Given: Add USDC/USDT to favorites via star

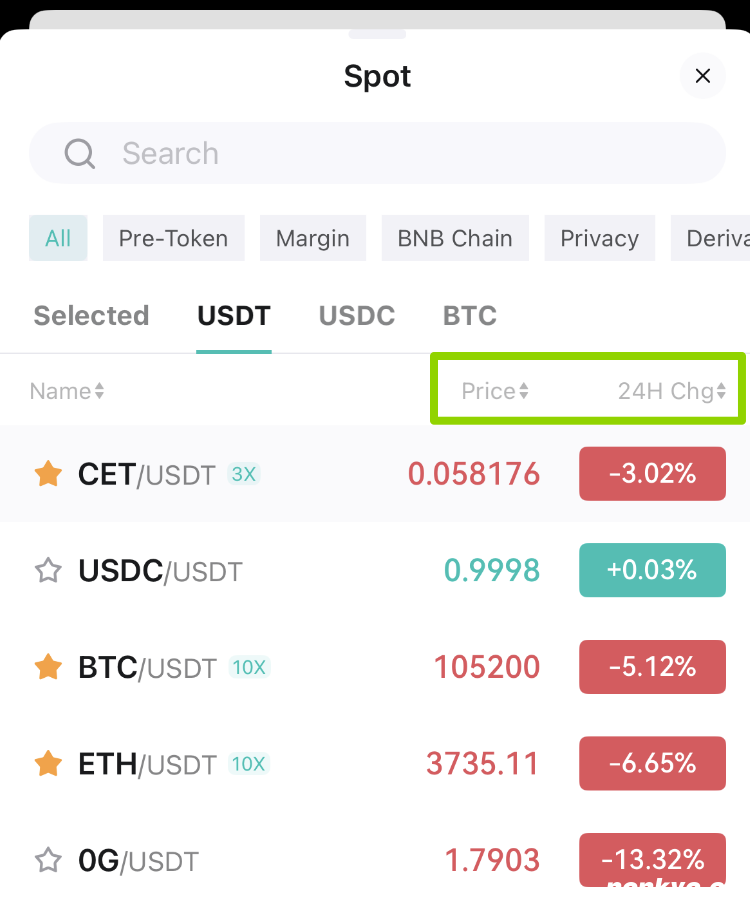Looking at the screenshot, I should 48,570.
